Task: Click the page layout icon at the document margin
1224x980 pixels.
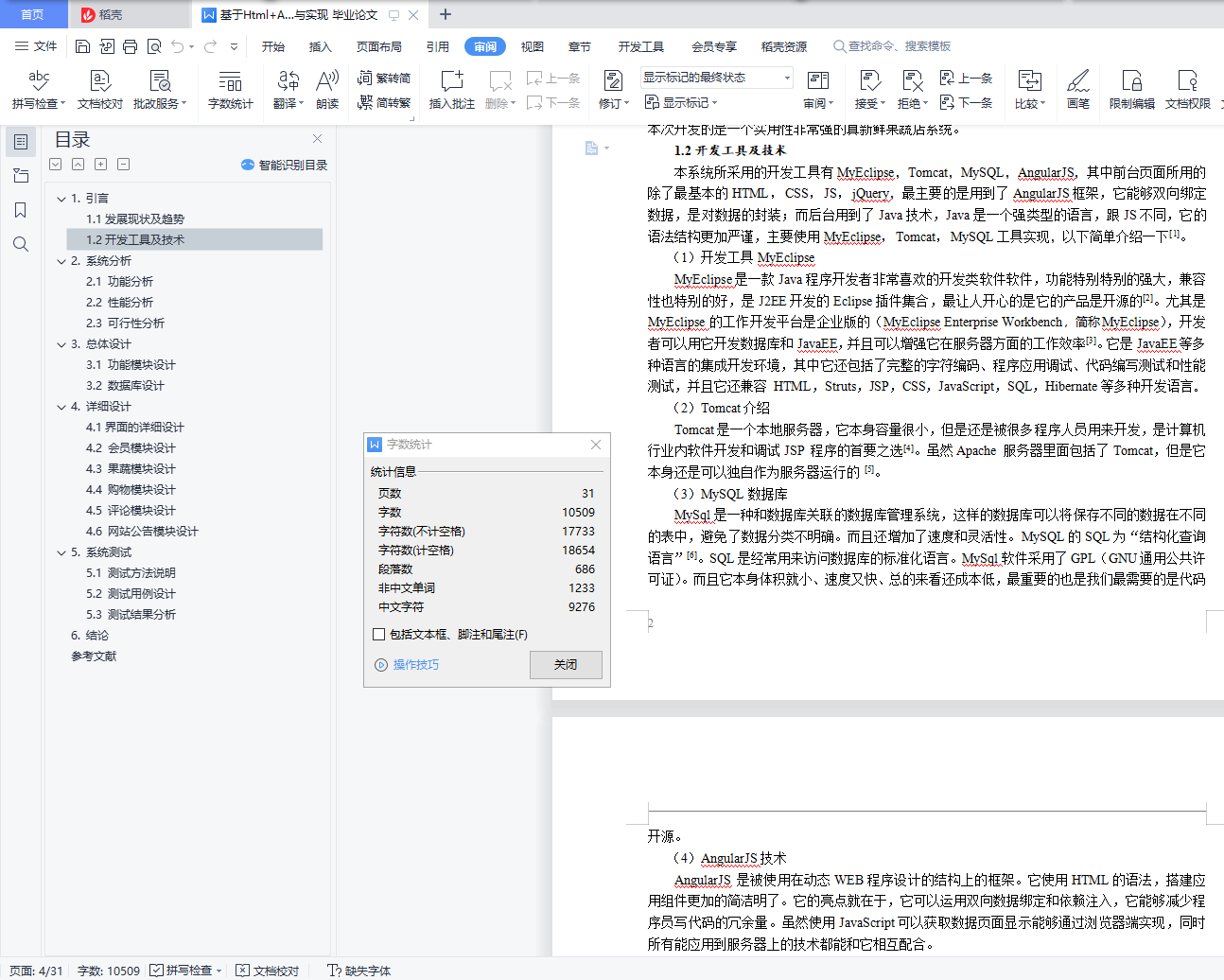Action: click(592, 148)
